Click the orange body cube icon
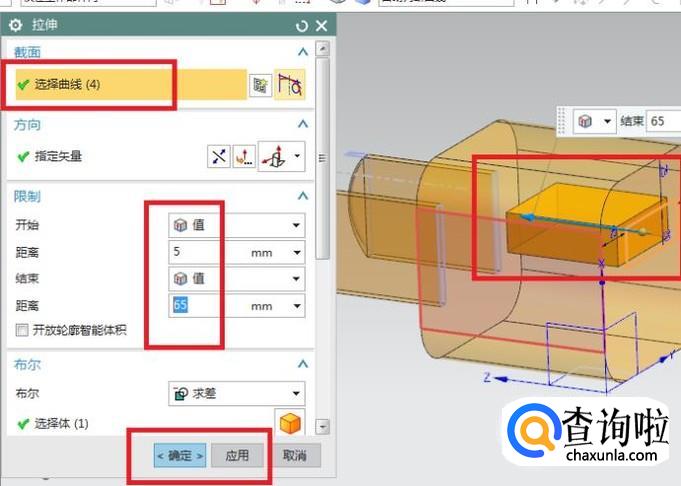Viewport: 681px width, 486px height. (x=290, y=423)
